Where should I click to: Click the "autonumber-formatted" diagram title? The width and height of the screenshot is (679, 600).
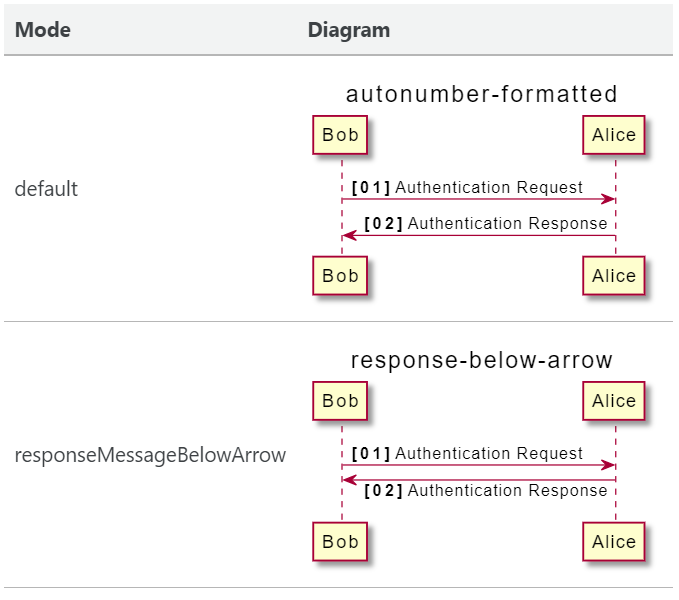click(481, 95)
